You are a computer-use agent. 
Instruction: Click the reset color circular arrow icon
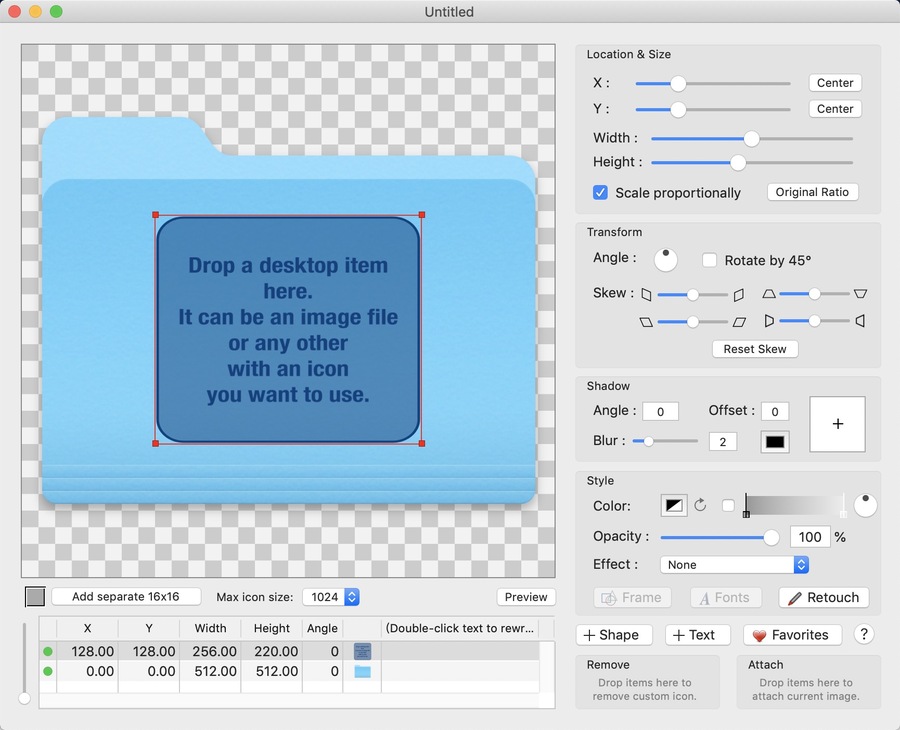pyautogui.click(x=700, y=505)
